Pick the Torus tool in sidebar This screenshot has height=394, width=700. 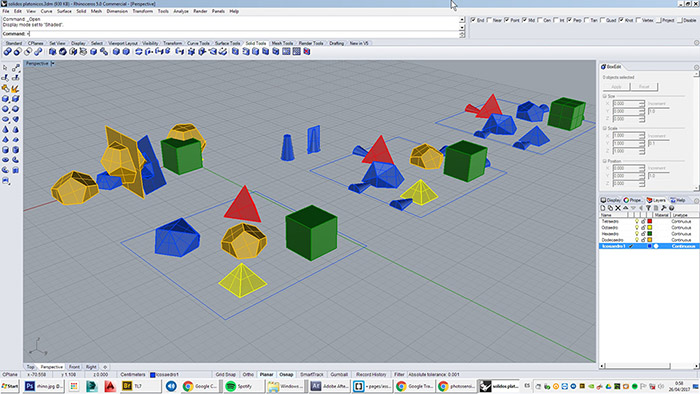5,160
